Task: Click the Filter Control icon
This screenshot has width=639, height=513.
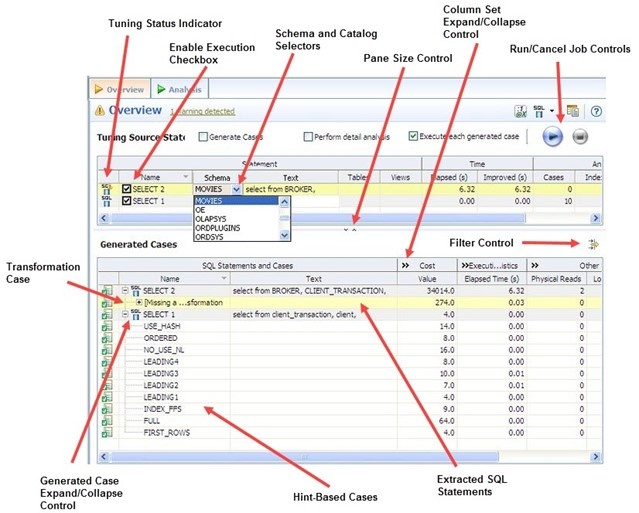Action: tap(593, 244)
